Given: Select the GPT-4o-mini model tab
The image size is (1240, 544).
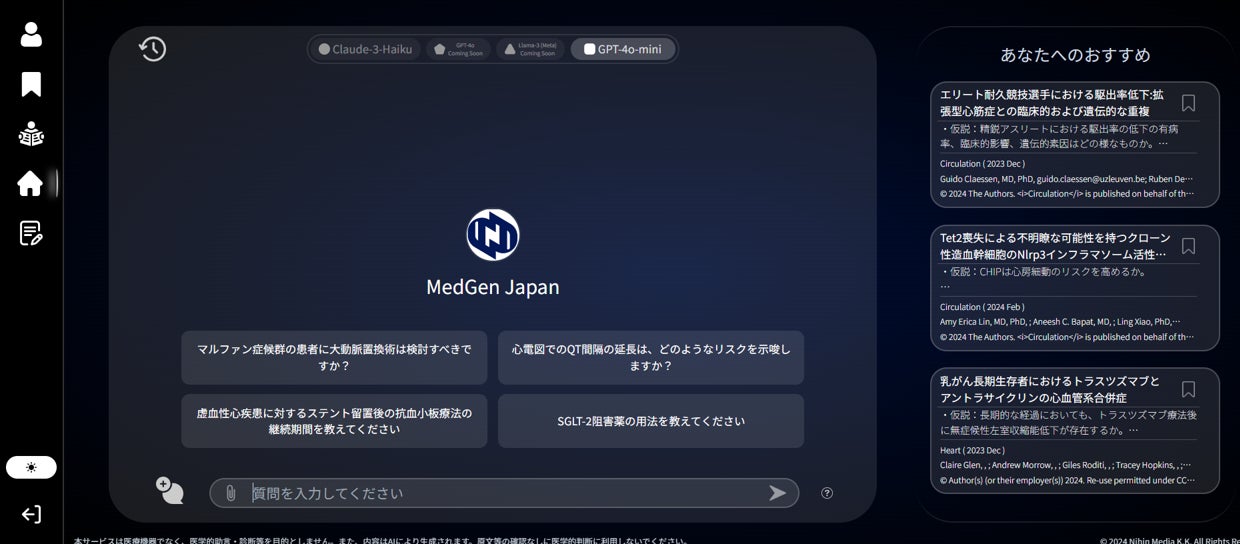Looking at the screenshot, I should (622, 49).
